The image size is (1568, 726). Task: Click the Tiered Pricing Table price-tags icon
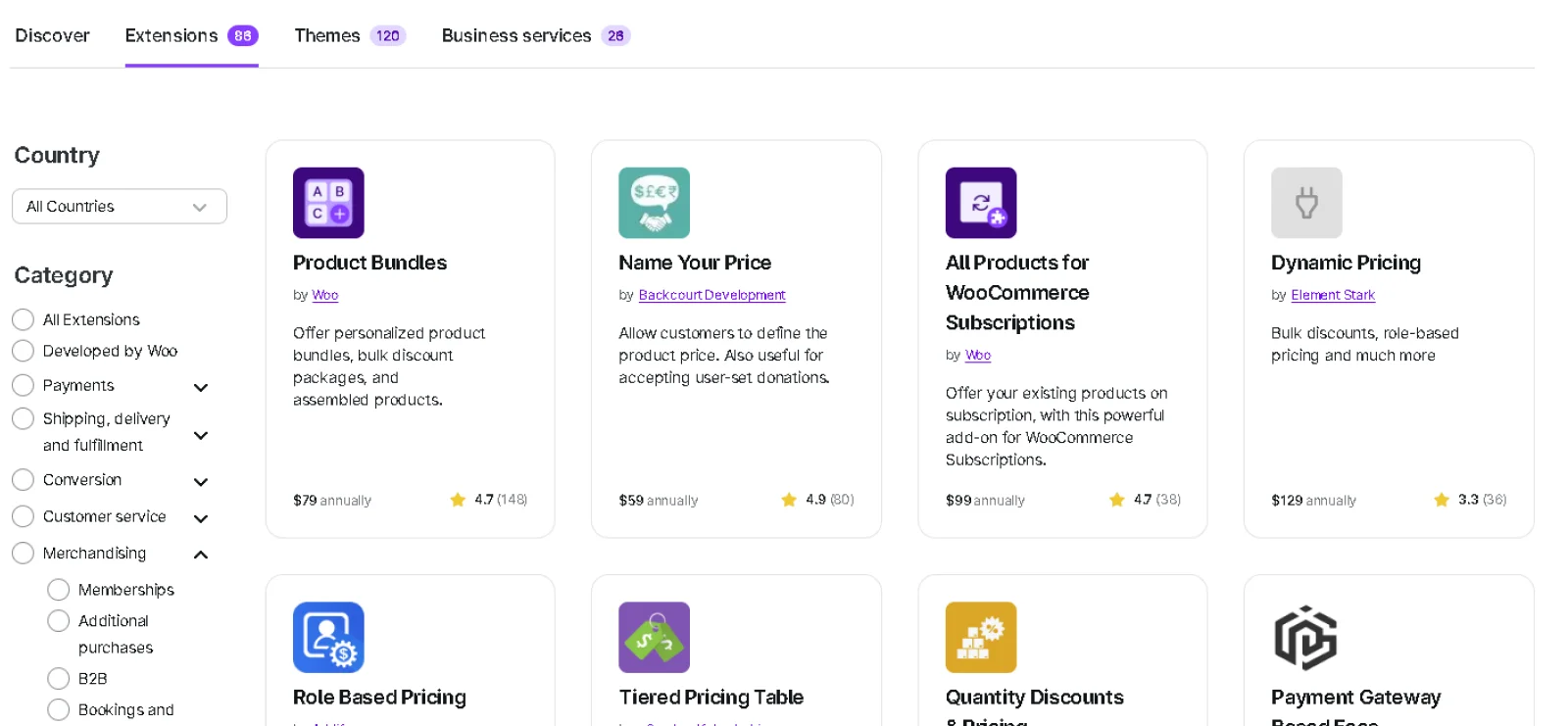pos(654,637)
